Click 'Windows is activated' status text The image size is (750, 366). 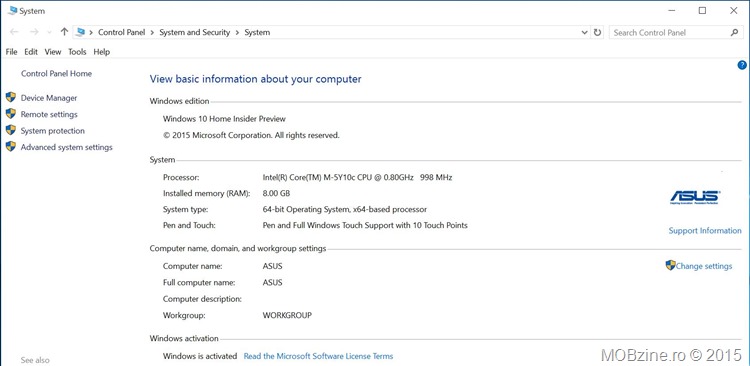pos(200,356)
